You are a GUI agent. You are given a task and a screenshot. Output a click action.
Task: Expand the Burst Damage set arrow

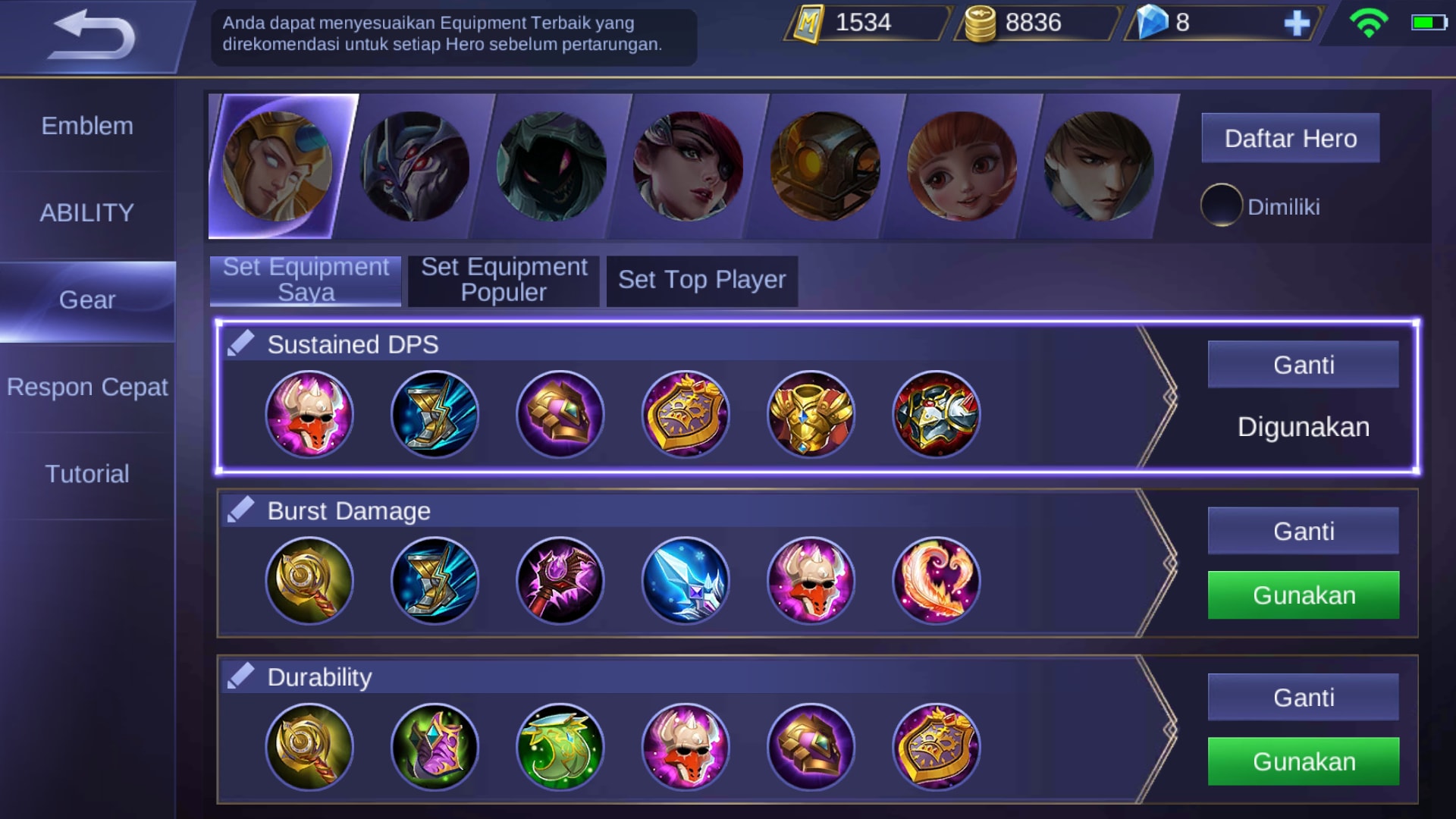coord(1160,563)
